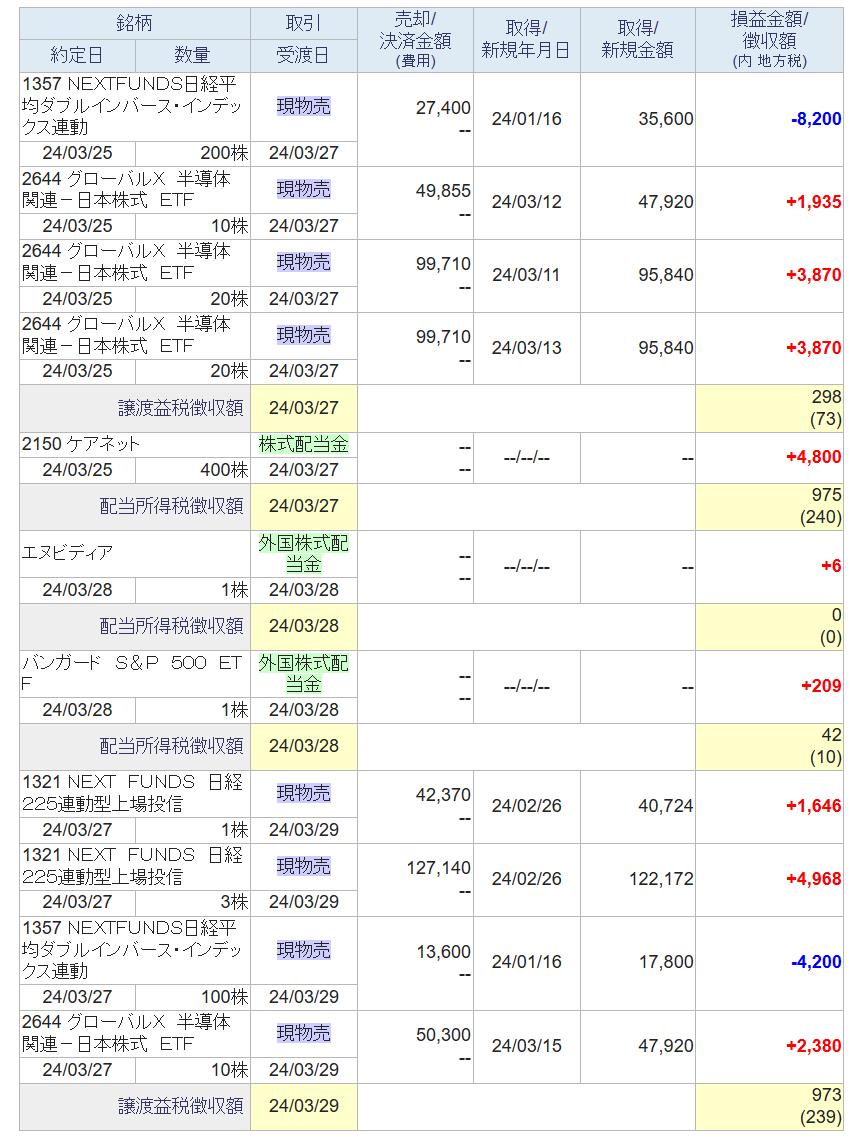Image resolution: width=858 pixels, height=1146 pixels.
Task: Click the 売却/決済金額 column header
Action: 415,40
